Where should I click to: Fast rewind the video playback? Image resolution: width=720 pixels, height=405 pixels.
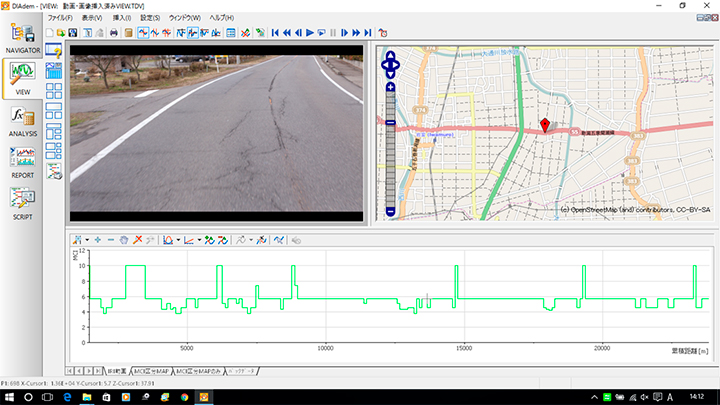tap(287, 33)
